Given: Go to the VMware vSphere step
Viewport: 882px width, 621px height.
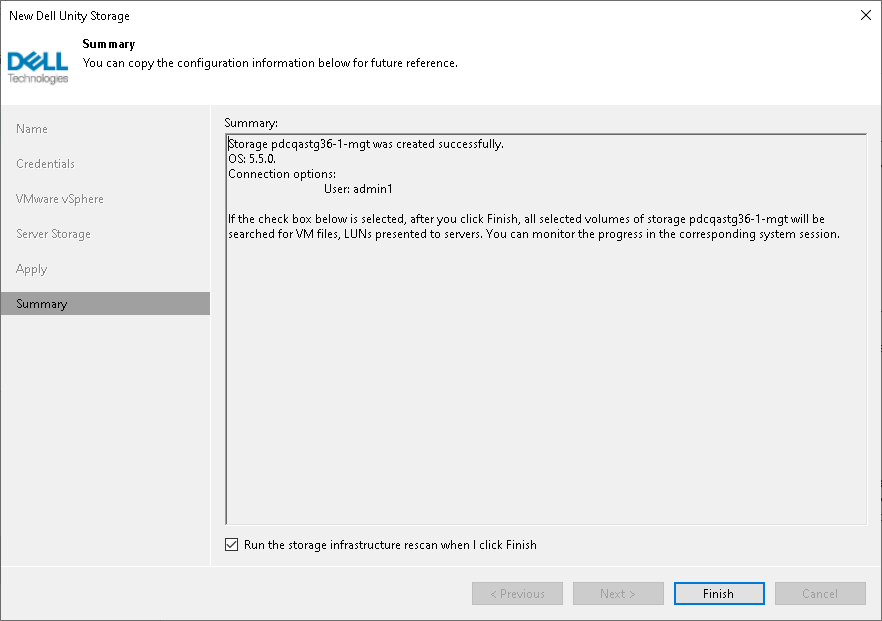Looking at the screenshot, I should (x=60, y=199).
